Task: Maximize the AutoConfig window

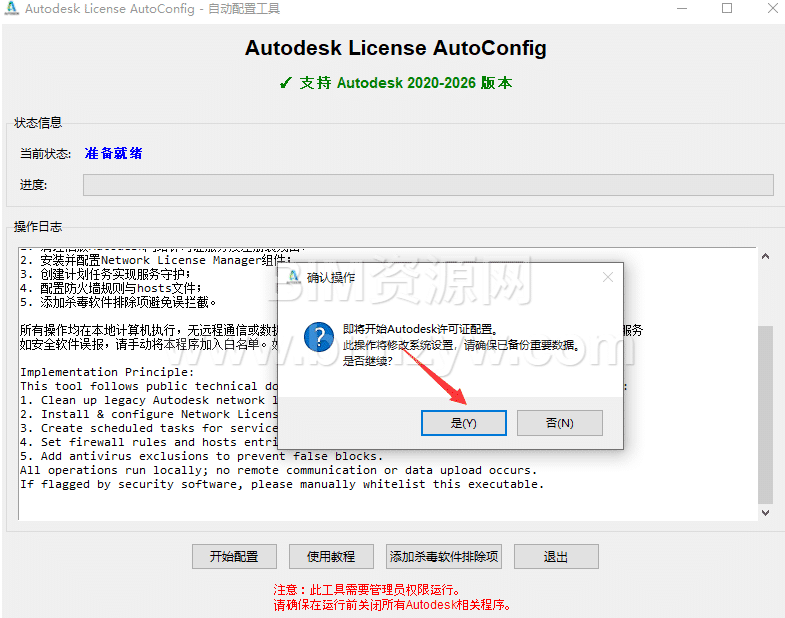Action: (x=727, y=9)
